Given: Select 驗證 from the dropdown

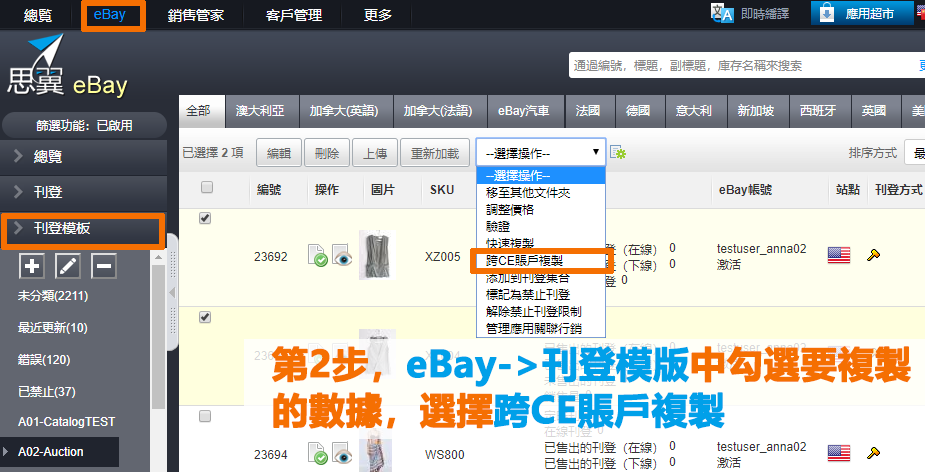Looking at the screenshot, I should 541,227.
